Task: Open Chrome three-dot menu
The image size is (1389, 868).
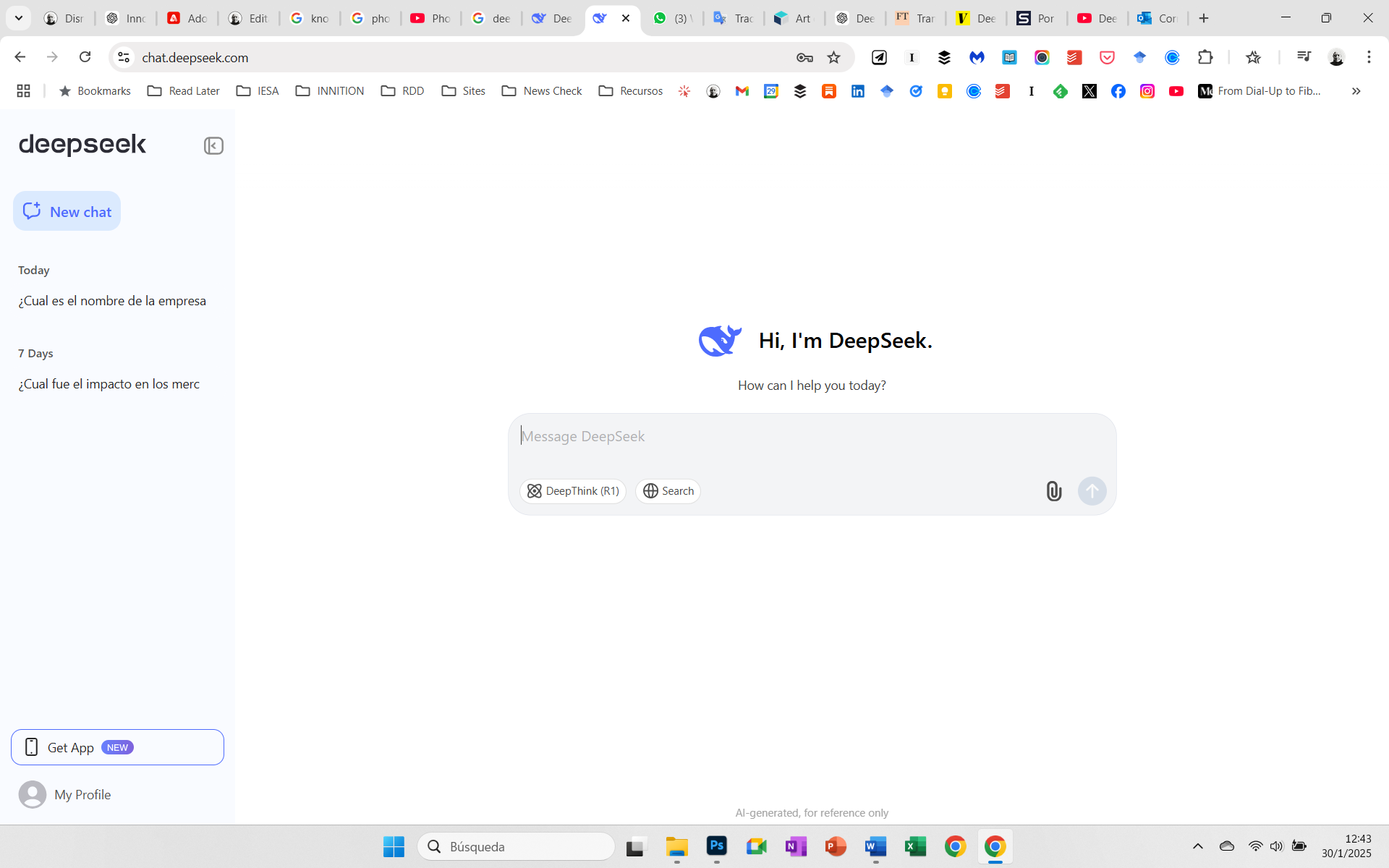Action: coord(1369,57)
